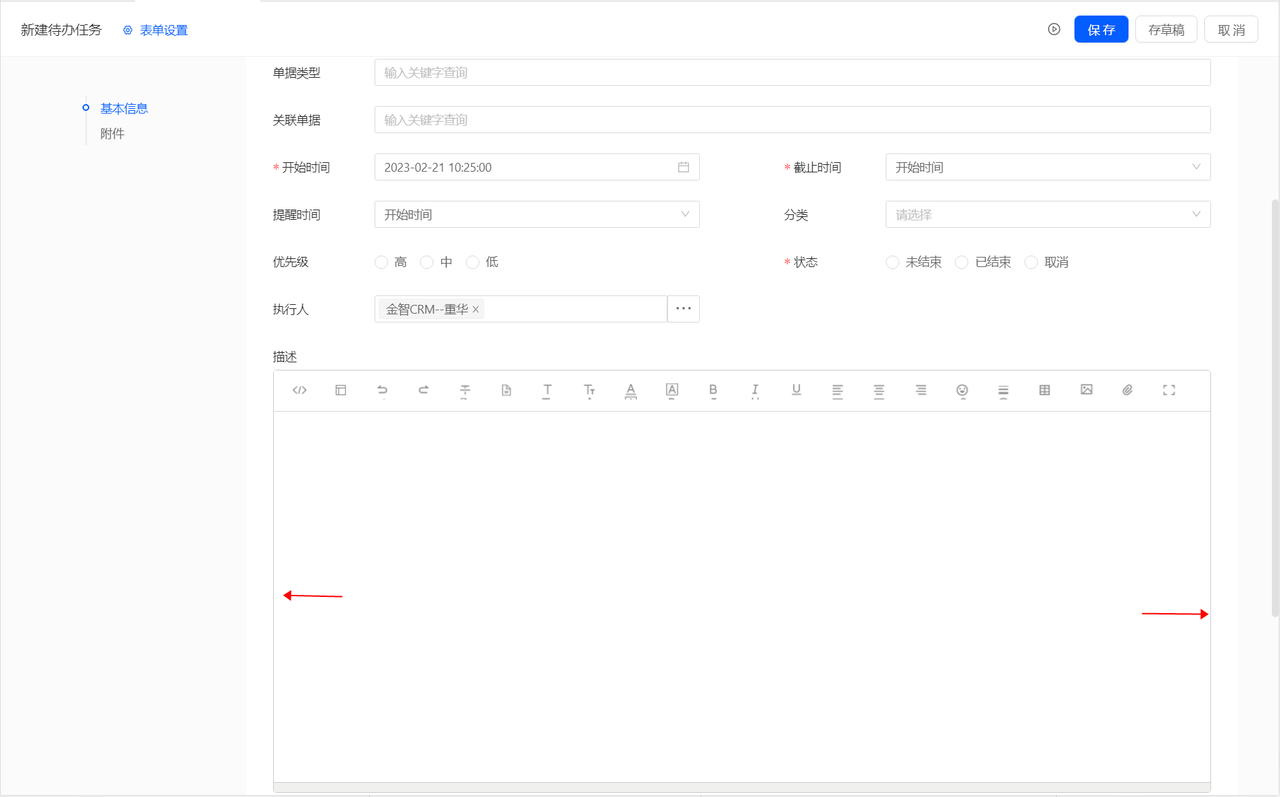Choose text color in editor toolbar
Screen dimensions: 1280x797
pos(631,390)
